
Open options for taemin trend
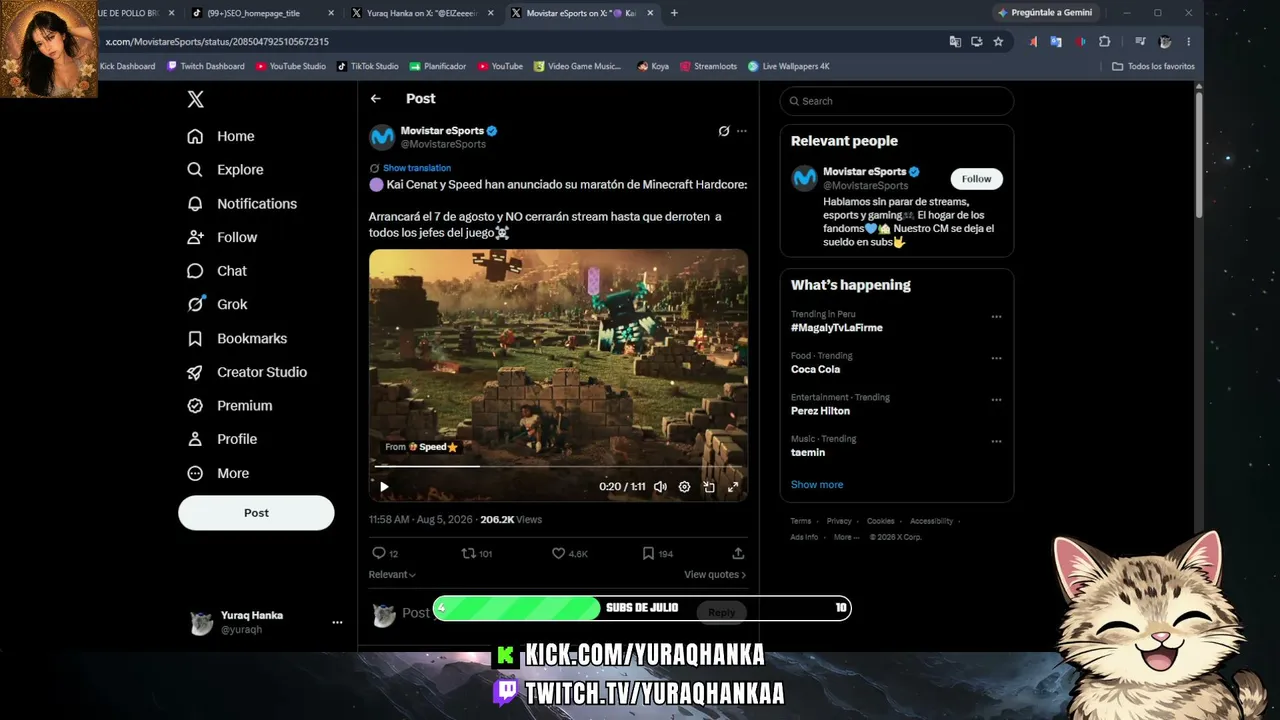coord(996,441)
